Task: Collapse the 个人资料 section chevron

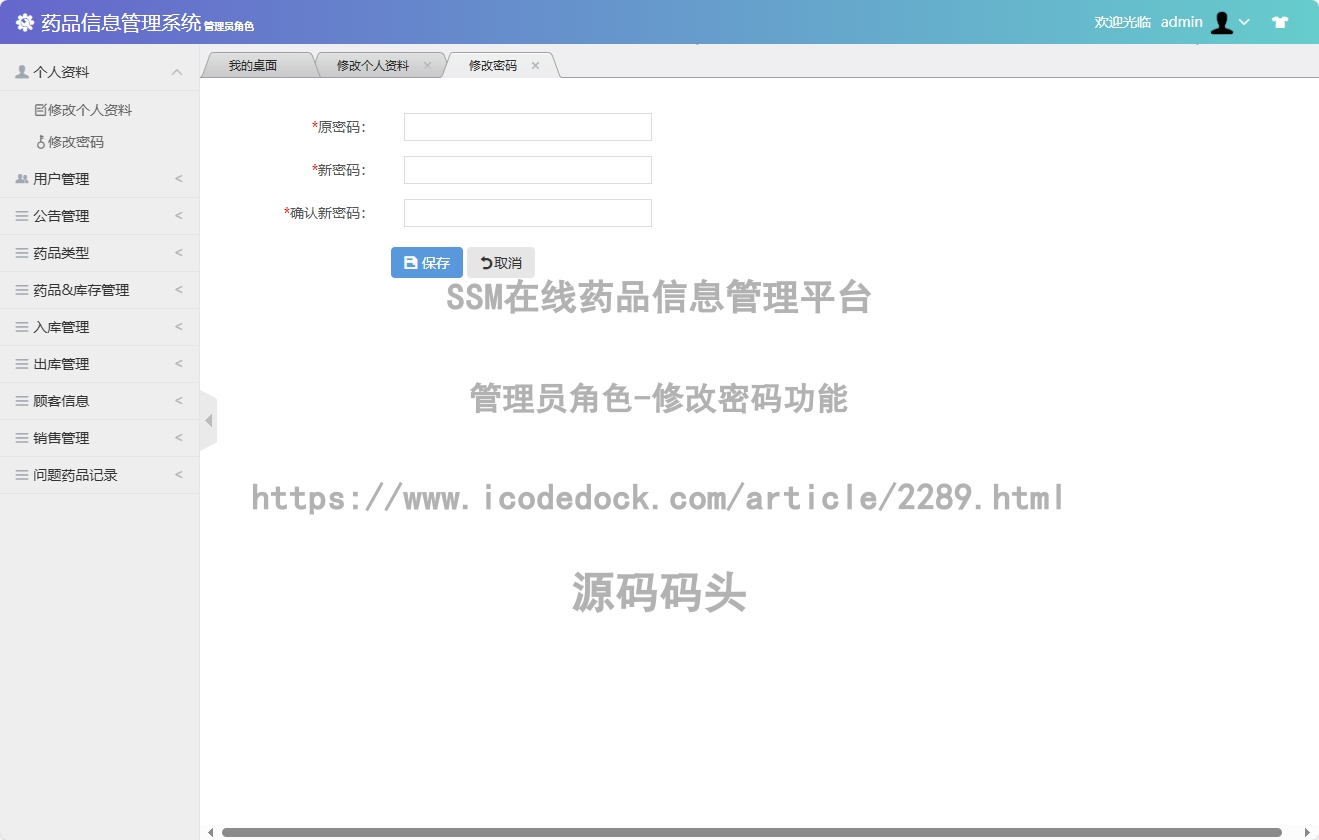Action: pos(177,72)
